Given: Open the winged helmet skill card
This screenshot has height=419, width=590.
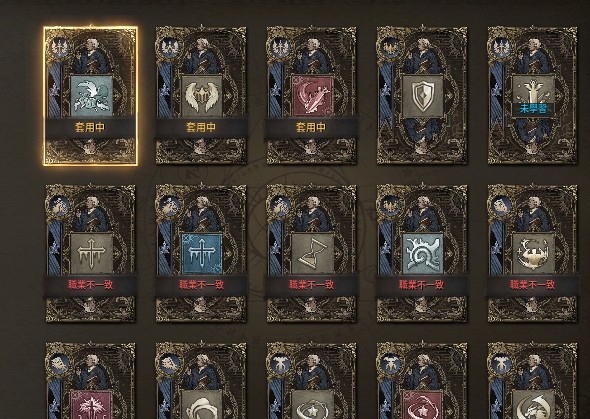Looking at the screenshot, I should [x=201, y=96].
